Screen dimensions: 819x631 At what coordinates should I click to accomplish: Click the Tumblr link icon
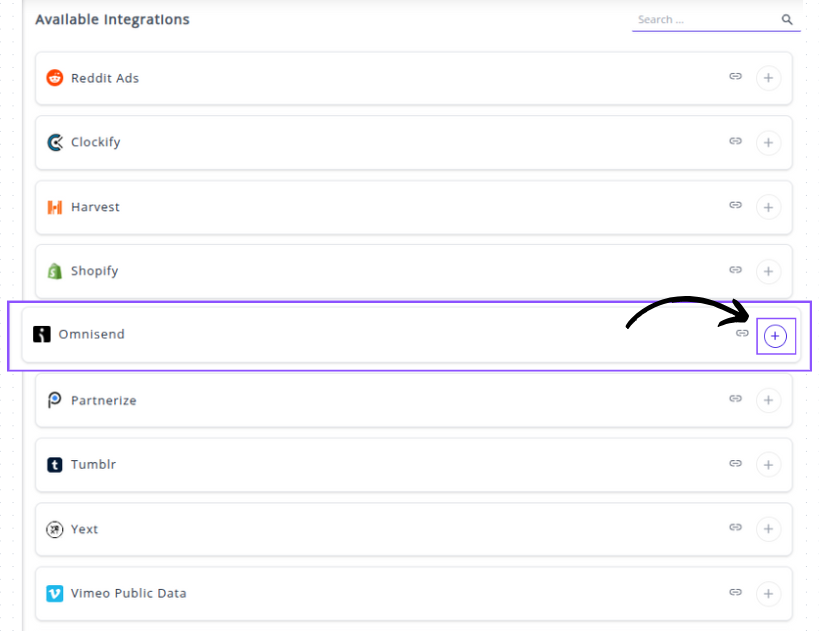[x=735, y=463]
